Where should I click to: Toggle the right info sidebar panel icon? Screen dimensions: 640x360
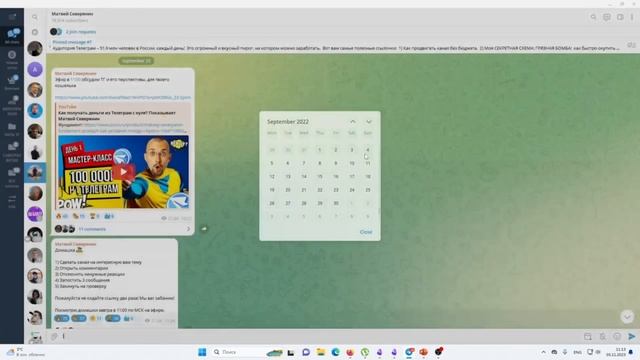[x=620, y=17]
